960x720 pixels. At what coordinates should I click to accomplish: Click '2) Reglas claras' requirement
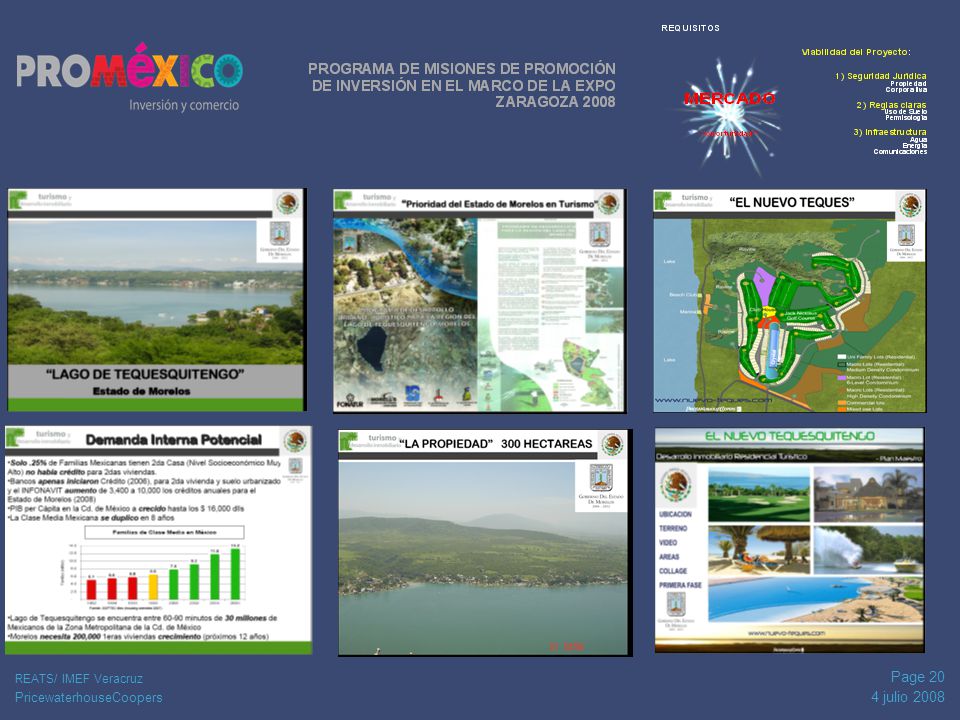pyautogui.click(x=891, y=105)
